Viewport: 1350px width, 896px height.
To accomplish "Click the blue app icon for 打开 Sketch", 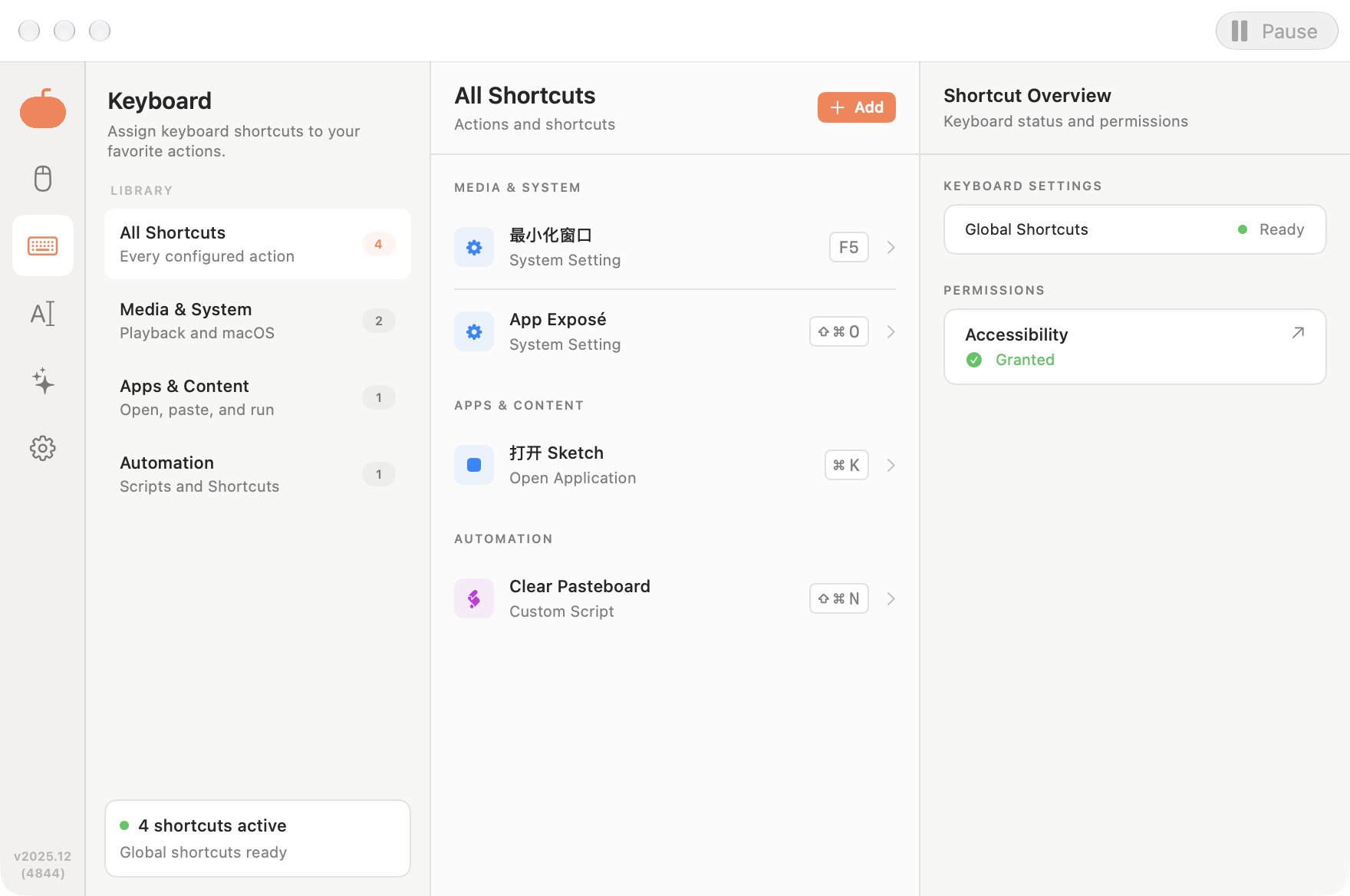I will [474, 465].
